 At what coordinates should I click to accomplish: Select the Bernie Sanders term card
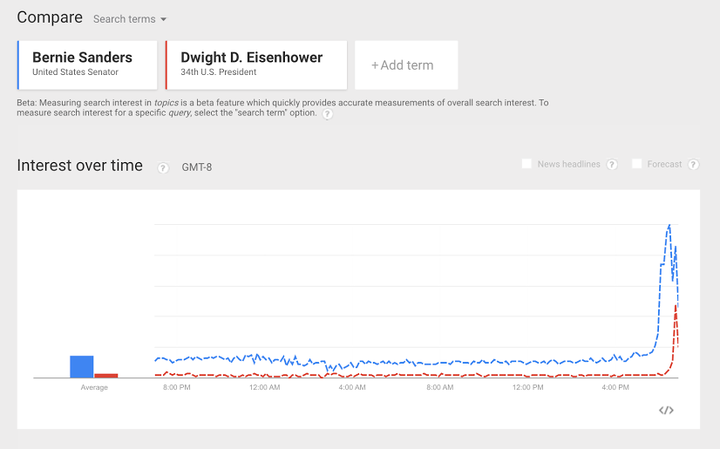[x=87, y=65]
